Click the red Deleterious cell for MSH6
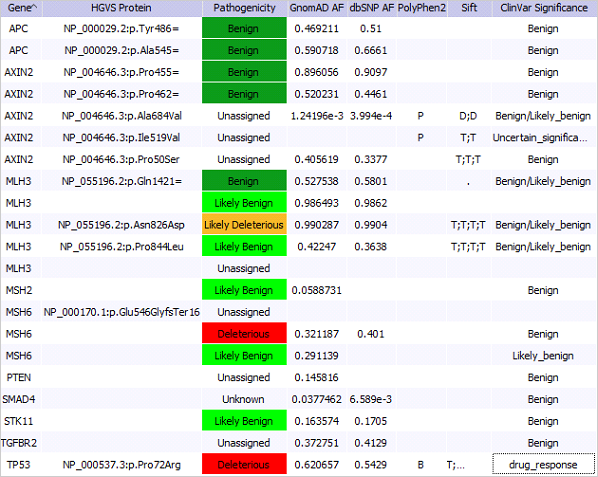 coord(244,334)
